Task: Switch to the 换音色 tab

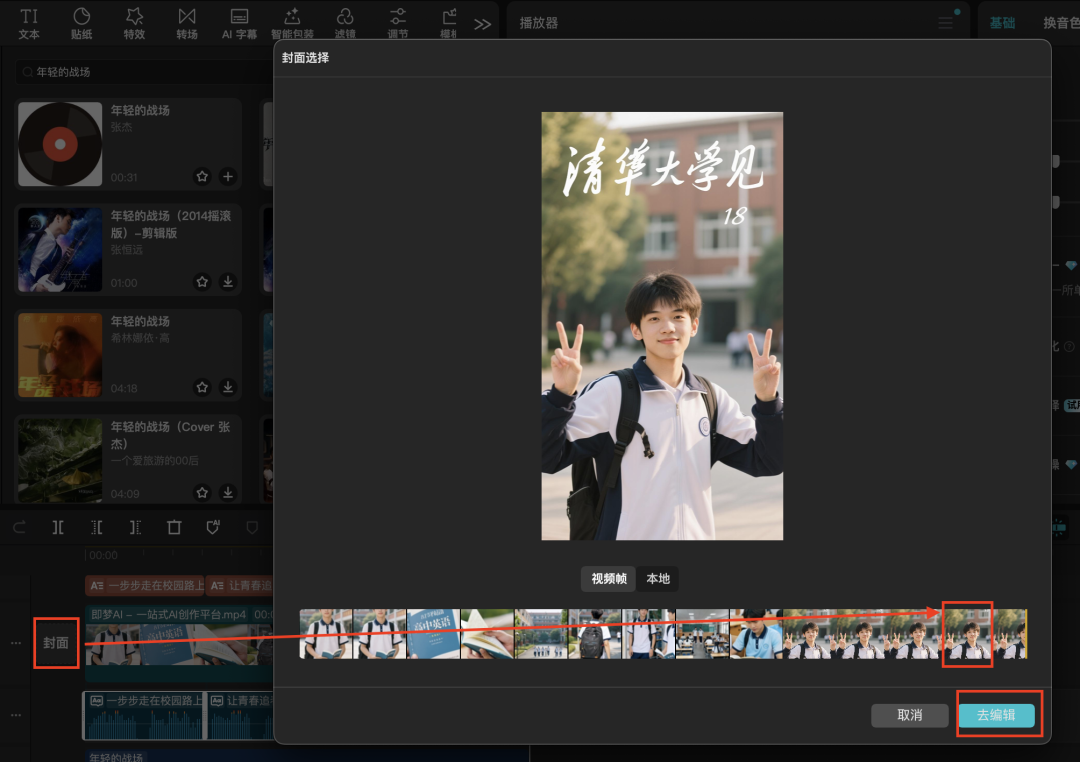Action: coord(1061,21)
